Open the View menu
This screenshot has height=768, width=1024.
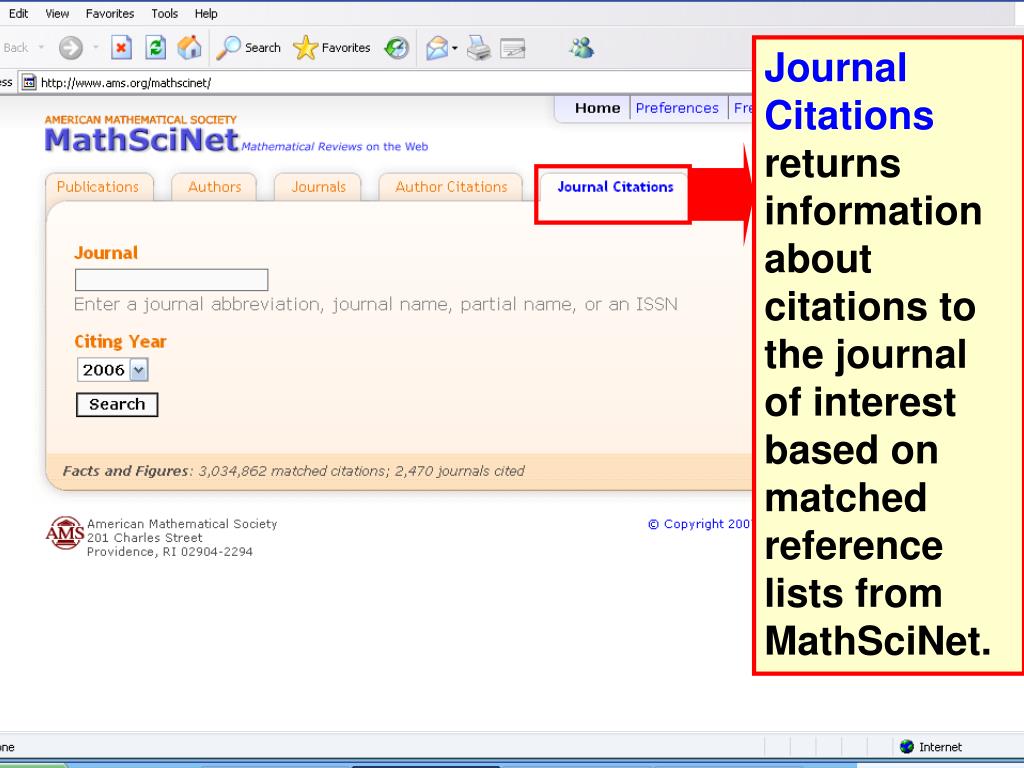pos(57,13)
